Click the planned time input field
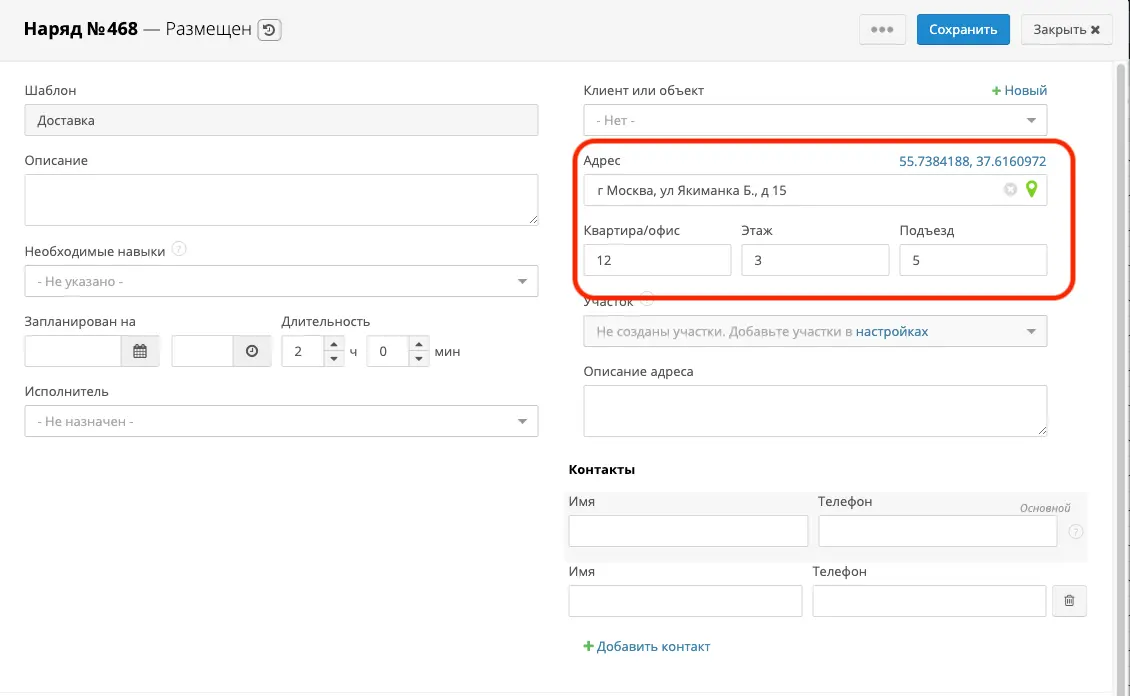This screenshot has height=696, width=1130. (203, 352)
